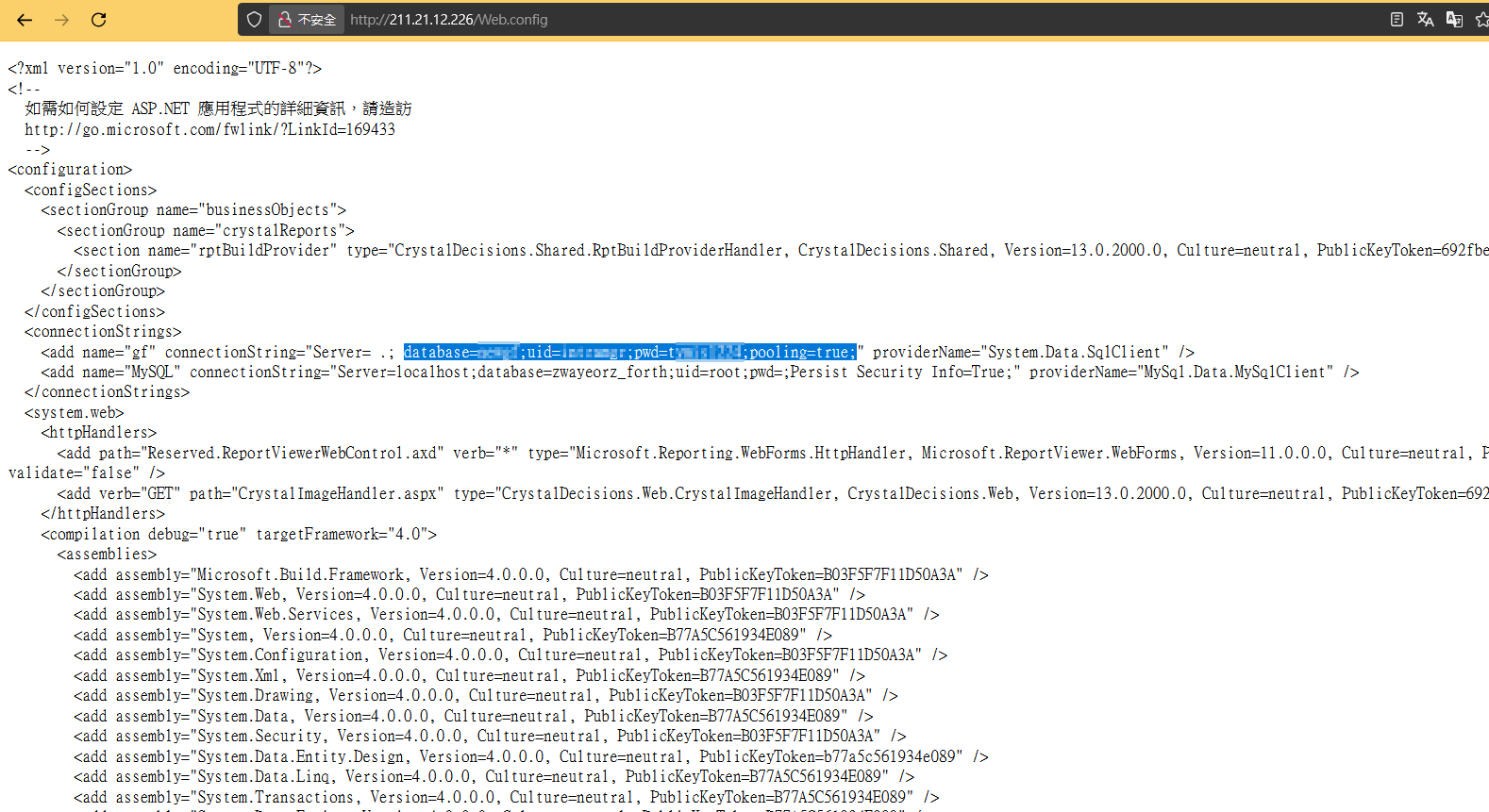
Task: Click the assembly="System, Version=4.0.0.0" line
Action: coord(453,636)
